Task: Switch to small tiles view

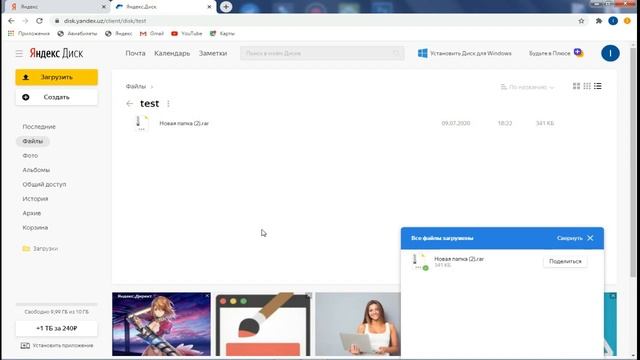Action: [x=587, y=86]
